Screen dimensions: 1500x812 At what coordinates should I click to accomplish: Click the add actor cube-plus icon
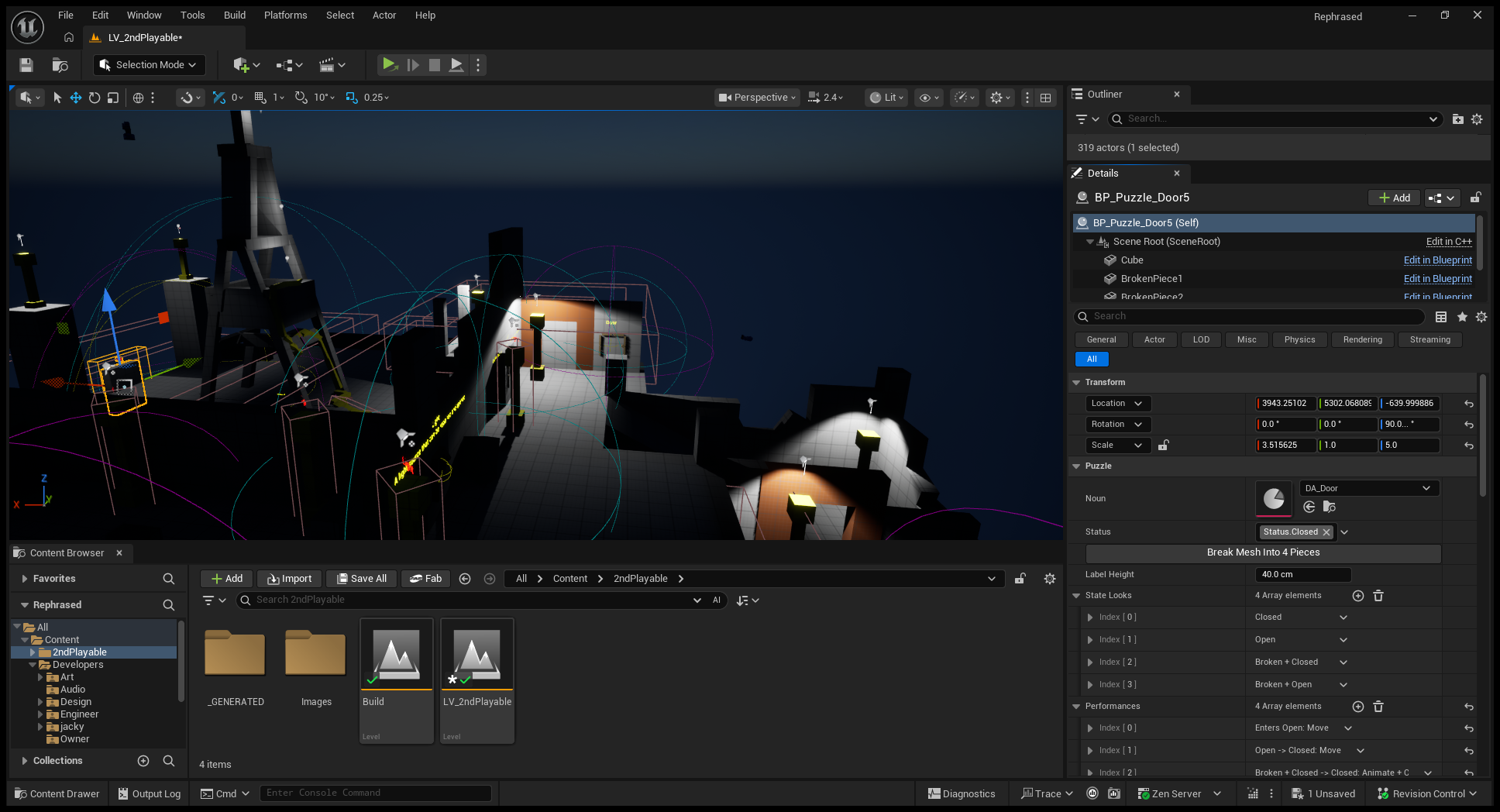(x=246, y=65)
